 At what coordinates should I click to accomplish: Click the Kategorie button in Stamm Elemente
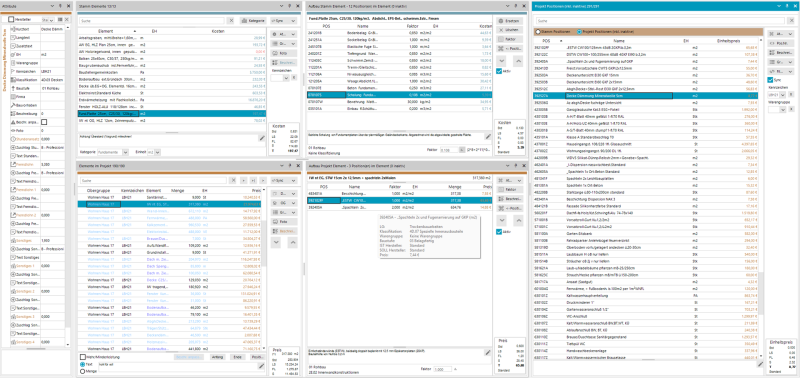point(254,21)
